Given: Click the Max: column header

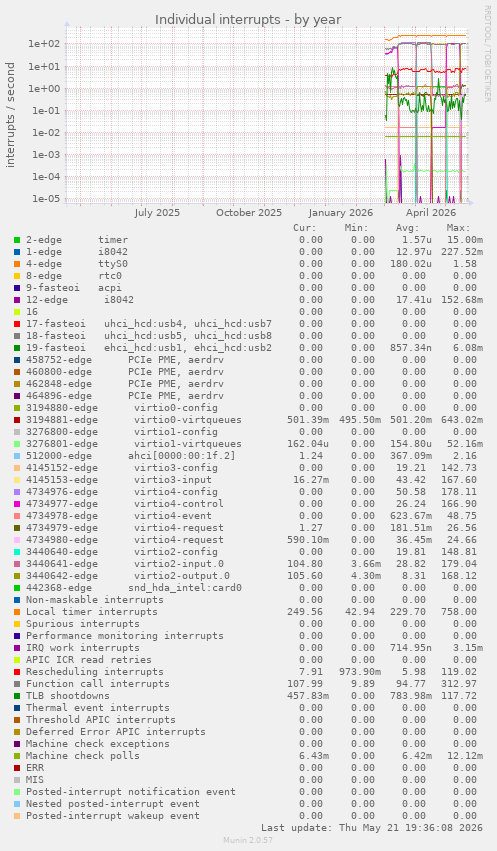Looking at the screenshot, I should [x=458, y=228].
